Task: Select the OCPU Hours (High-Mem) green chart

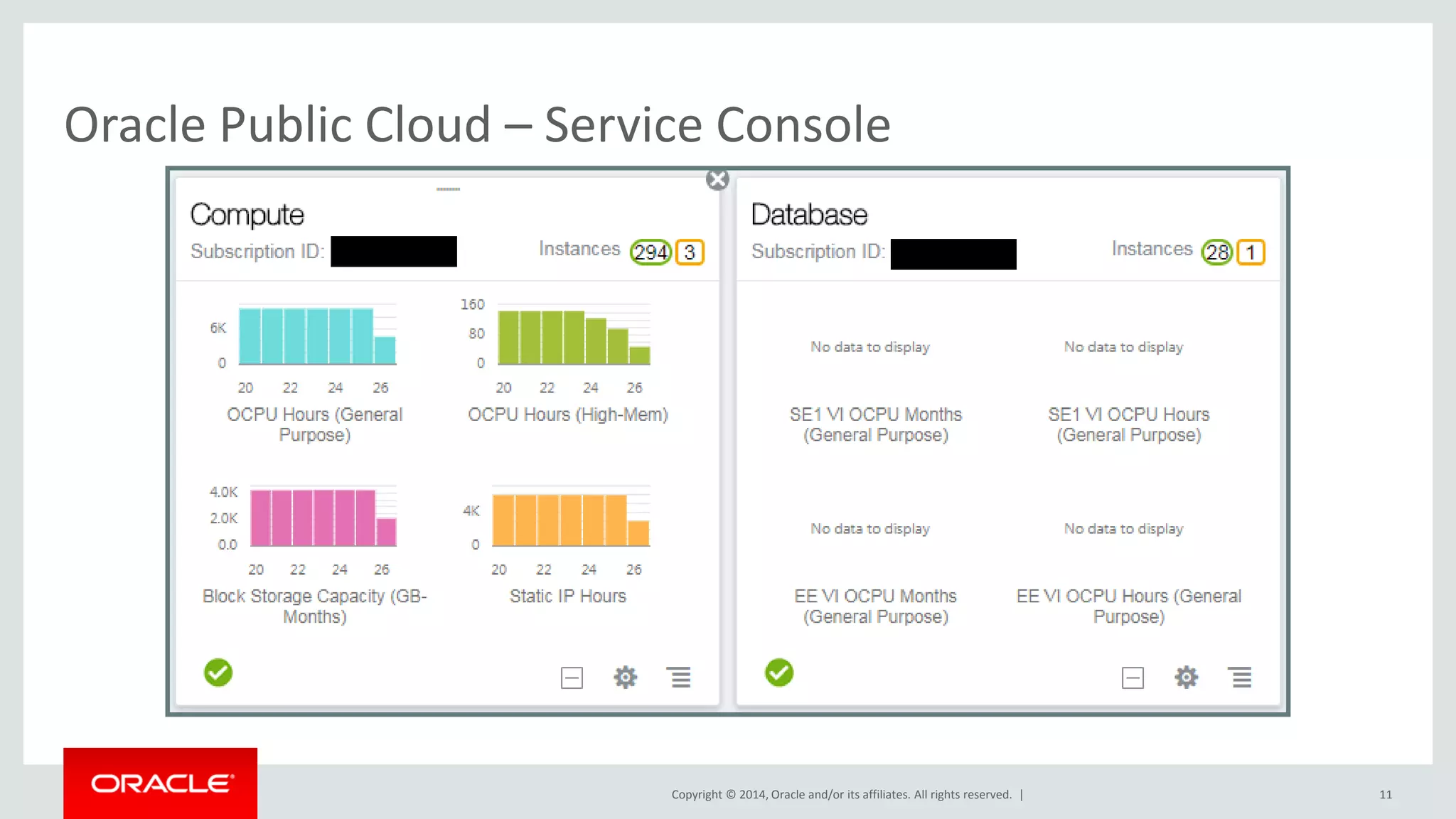Action: pyautogui.click(x=574, y=336)
